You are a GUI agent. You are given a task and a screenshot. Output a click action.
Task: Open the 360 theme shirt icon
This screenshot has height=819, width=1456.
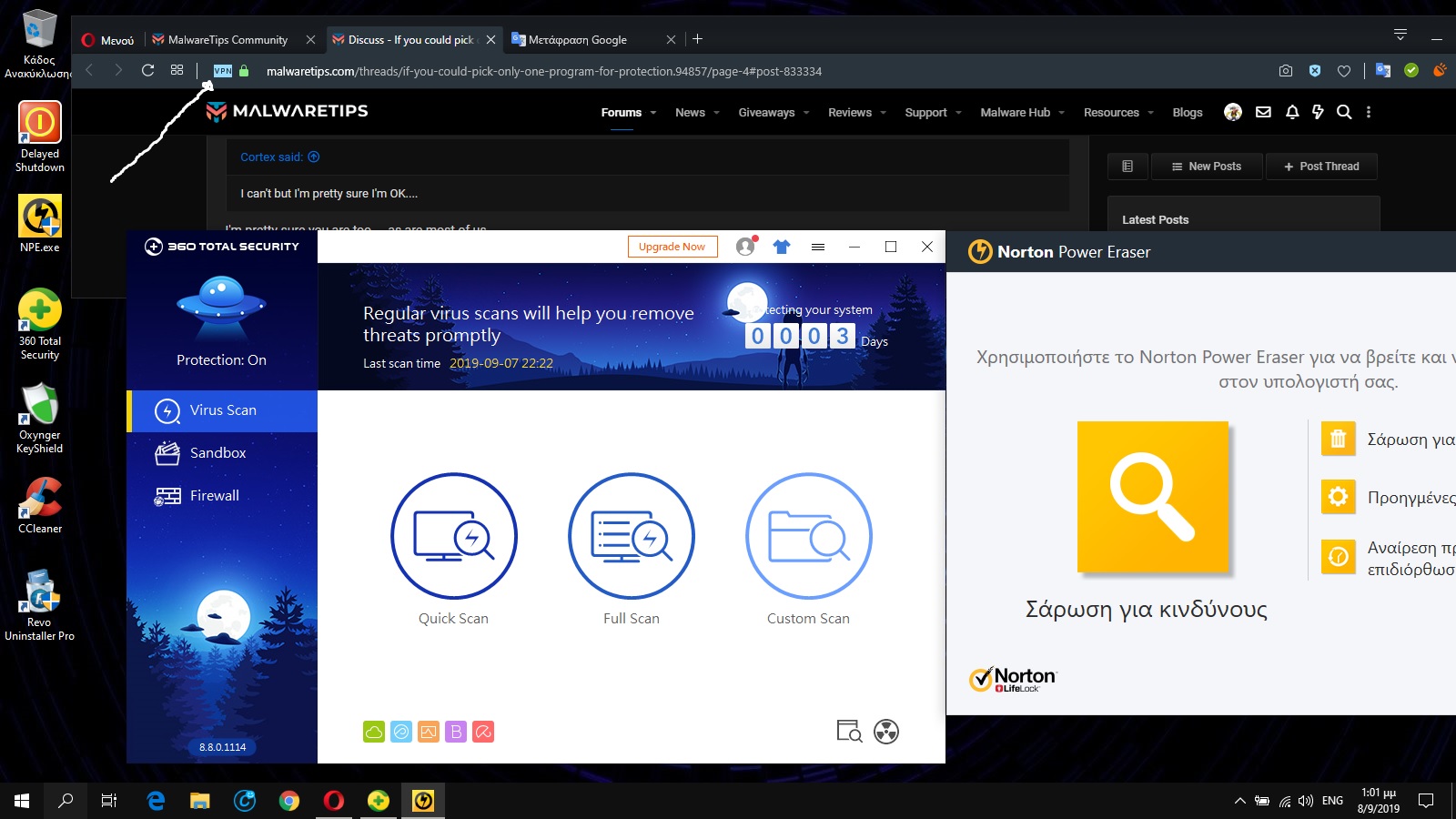click(782, 247)
